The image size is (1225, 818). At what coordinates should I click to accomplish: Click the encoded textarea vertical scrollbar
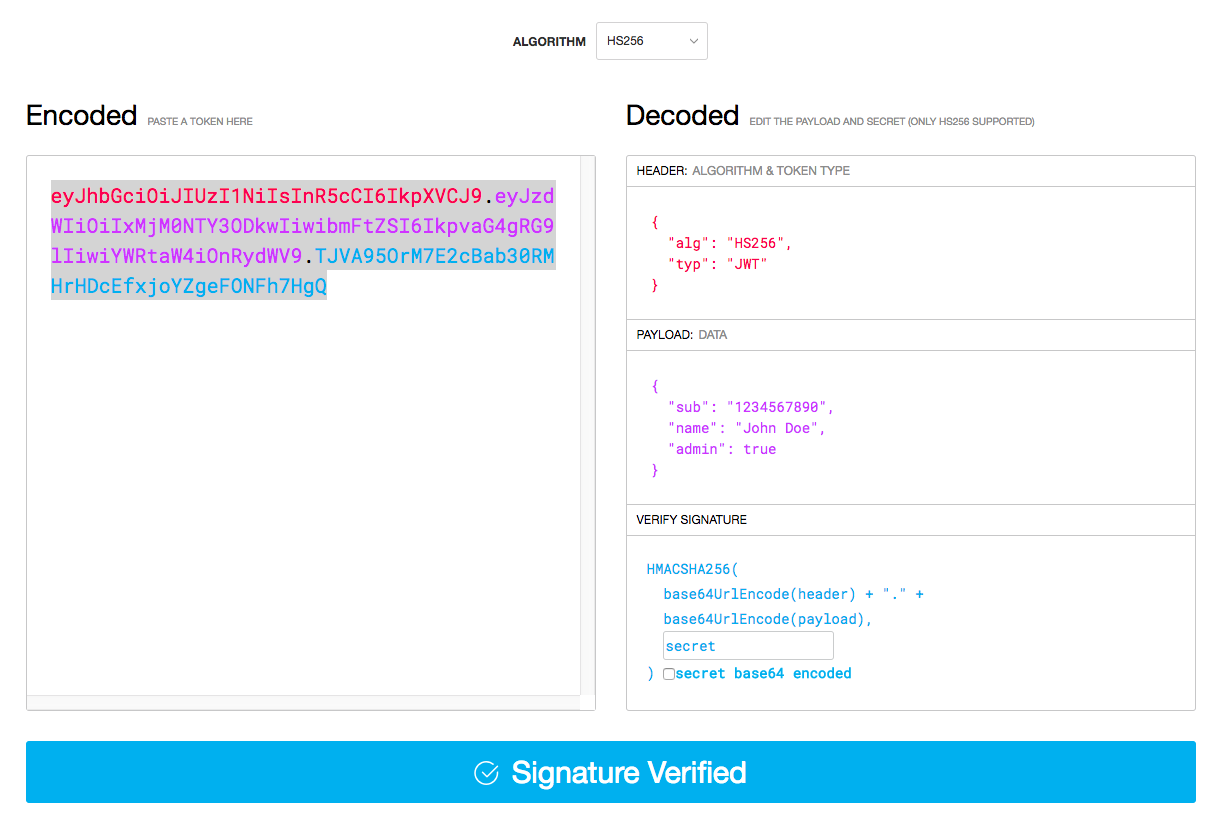tap(587, 425)
